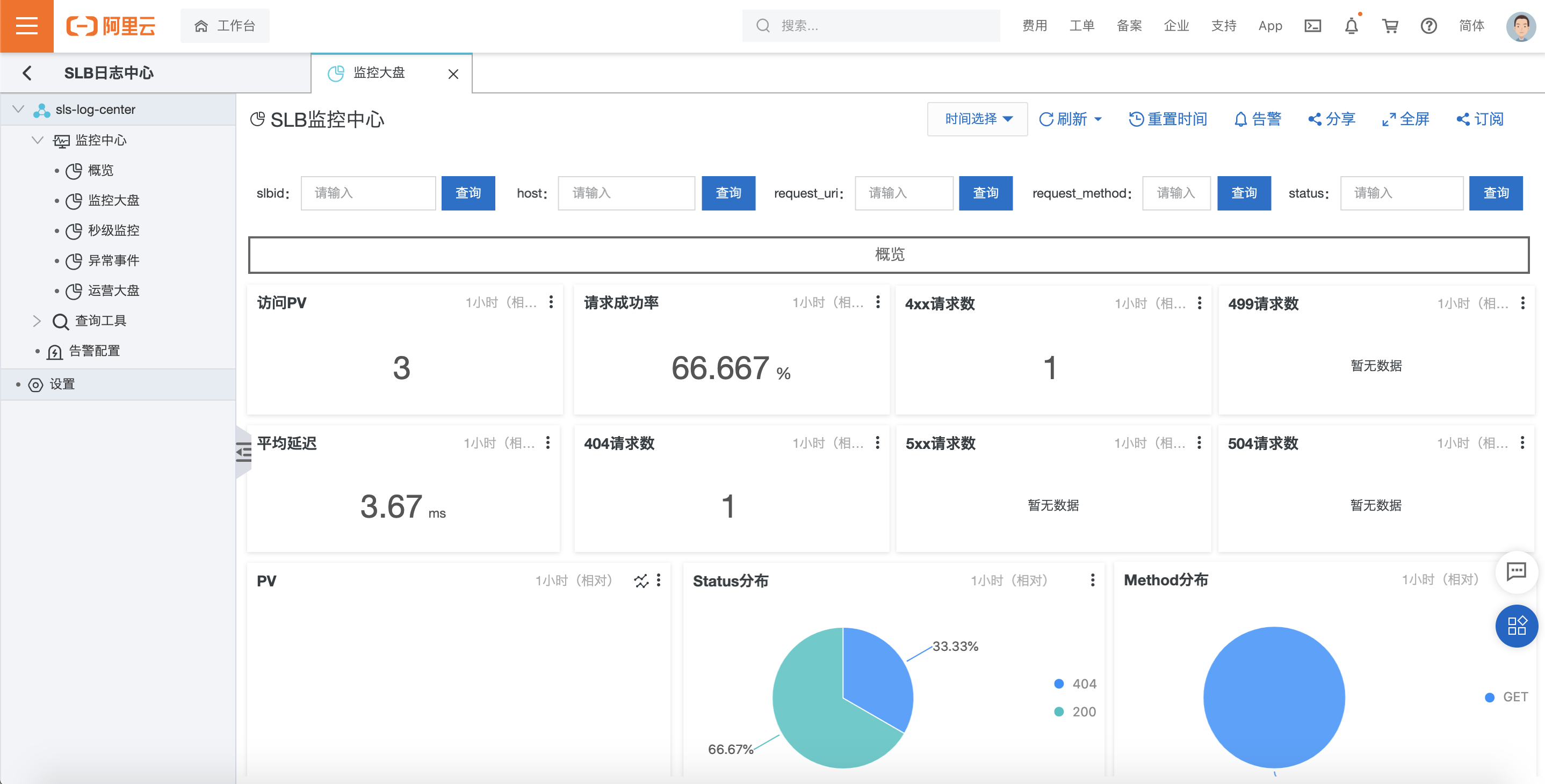1545x784 pixels.
Task: Click the notification bell icon
Action: pos(1351,26)
